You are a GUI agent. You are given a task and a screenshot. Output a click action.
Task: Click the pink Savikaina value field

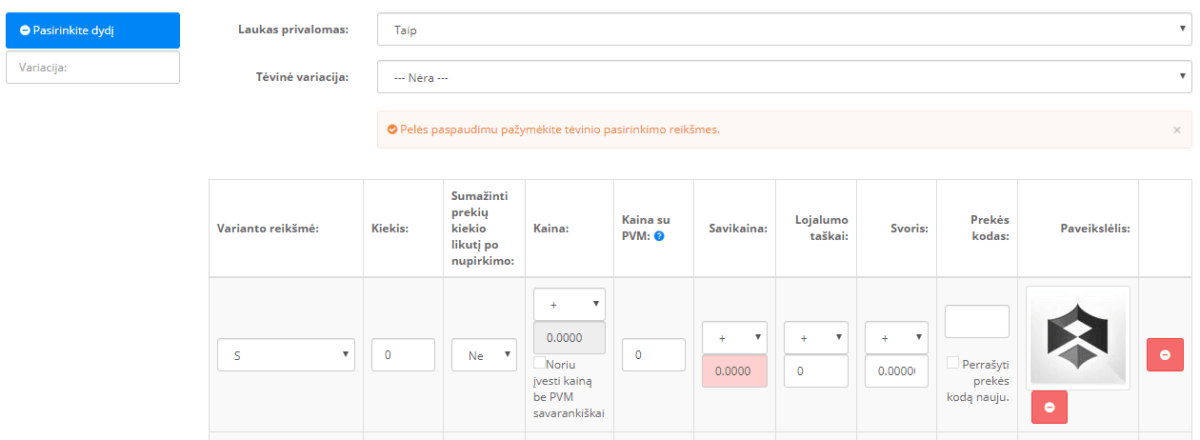pyautogui.click(x=734, y=371)
